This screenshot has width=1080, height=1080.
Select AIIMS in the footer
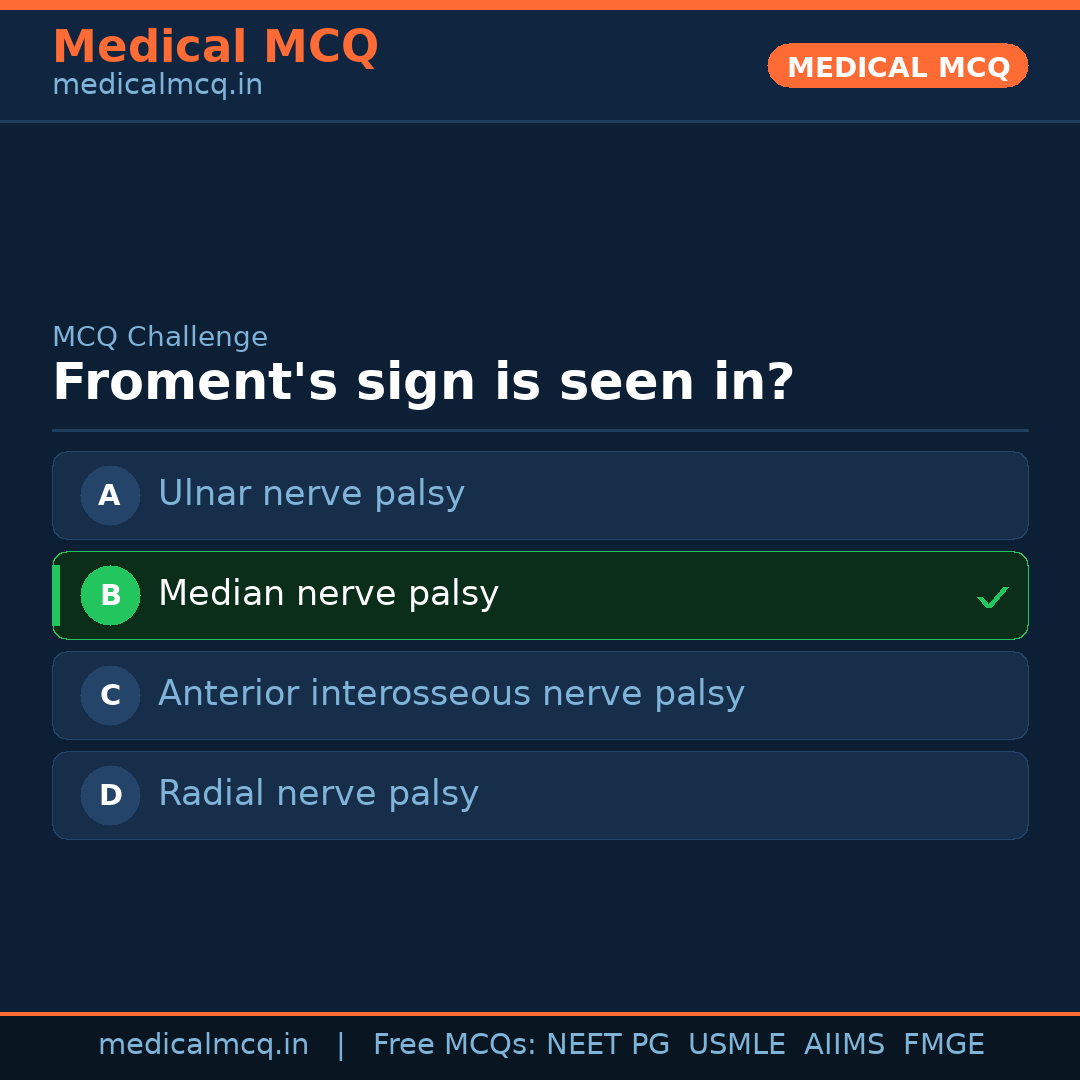(844, 1045)
